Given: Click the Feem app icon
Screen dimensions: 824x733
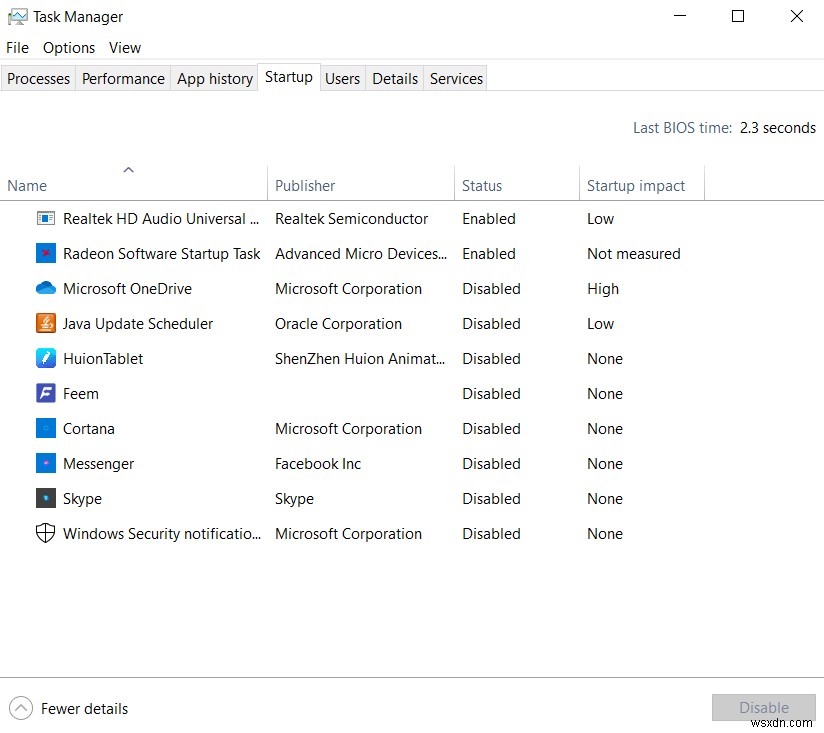Looking at the screenshot, I should (45, 393).
